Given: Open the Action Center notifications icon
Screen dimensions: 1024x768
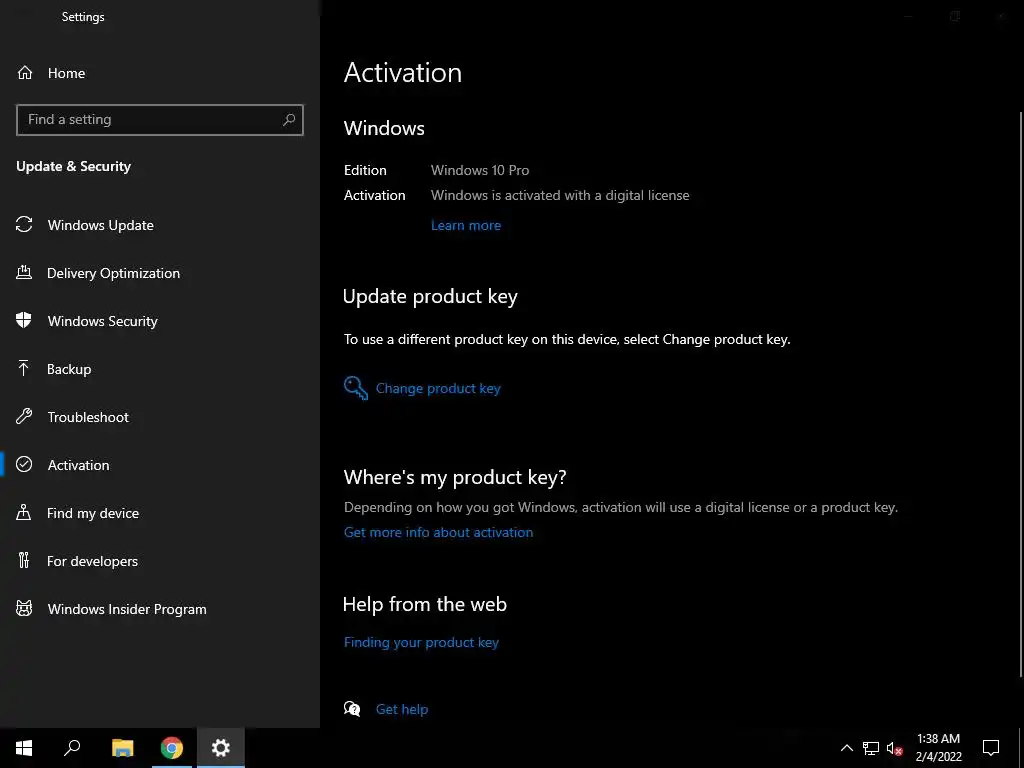Looking at the screenshot, I should click(x=991, y=748).
